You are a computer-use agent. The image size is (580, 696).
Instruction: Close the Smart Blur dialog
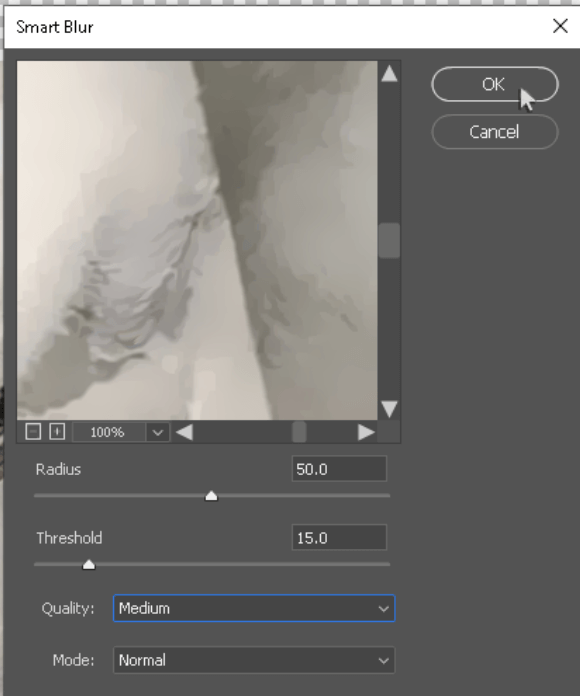(x=560, y=26)
